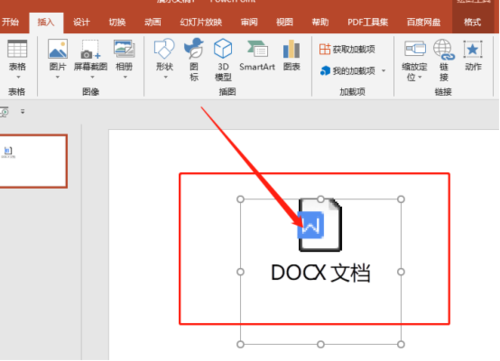Open the quick access toolbar customize arrow
The height and width of the screenshot is (361, 500).
click(23, 111)
